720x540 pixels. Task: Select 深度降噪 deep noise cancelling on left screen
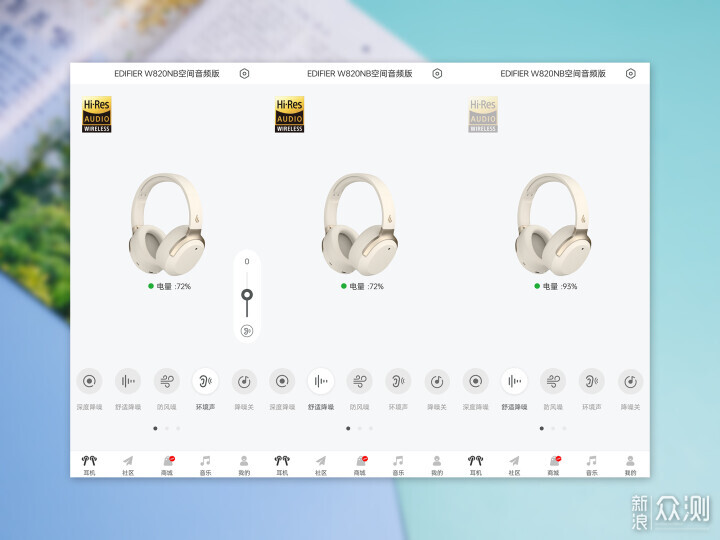89,381
